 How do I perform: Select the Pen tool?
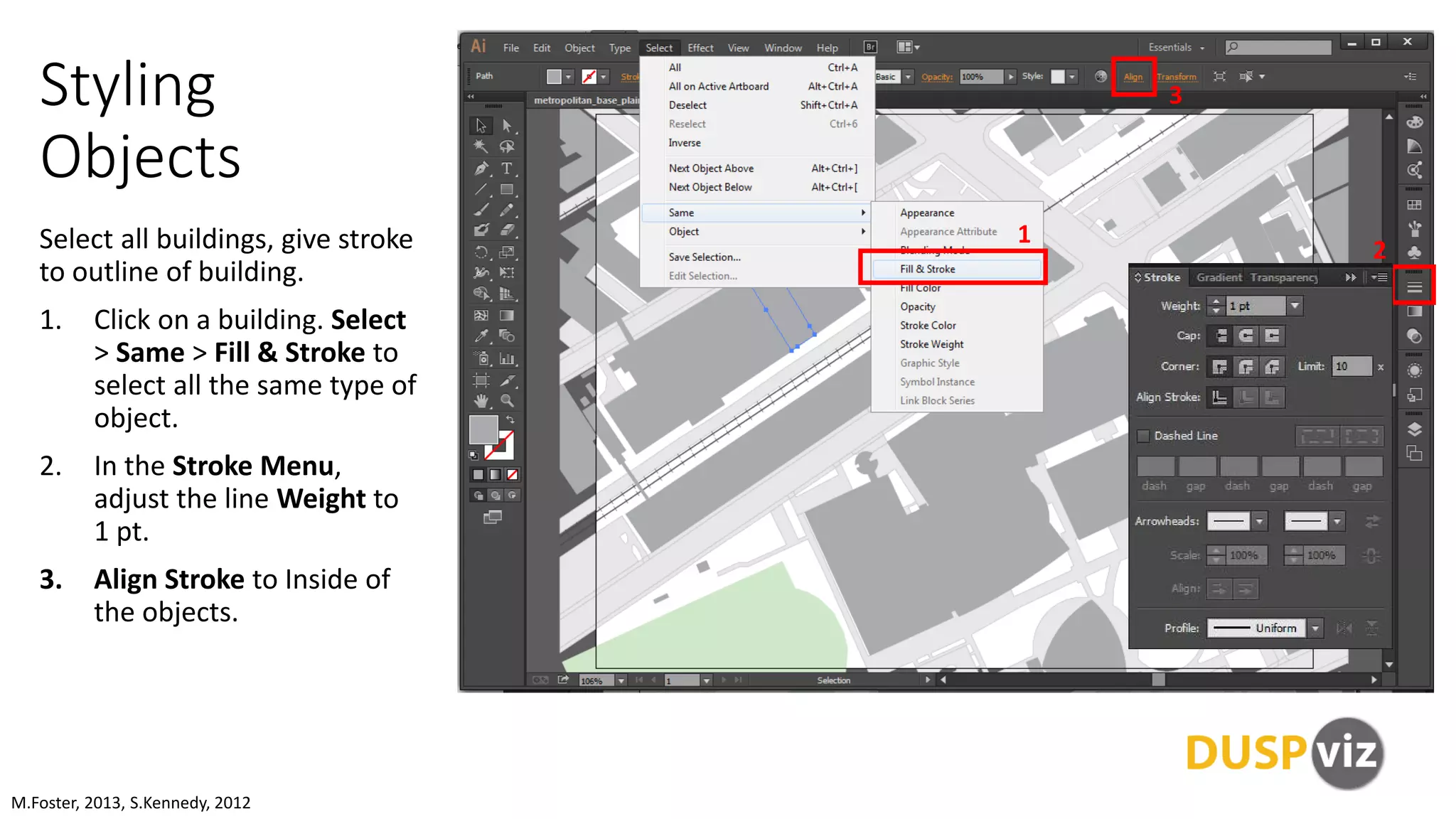click(x=481, y=168)
